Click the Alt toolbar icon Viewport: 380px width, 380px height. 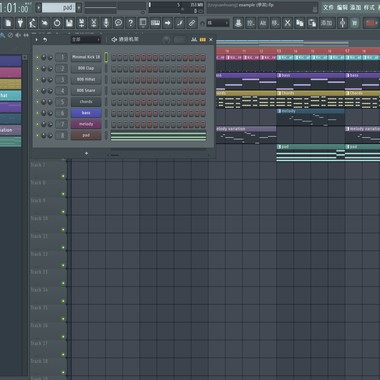263,23
